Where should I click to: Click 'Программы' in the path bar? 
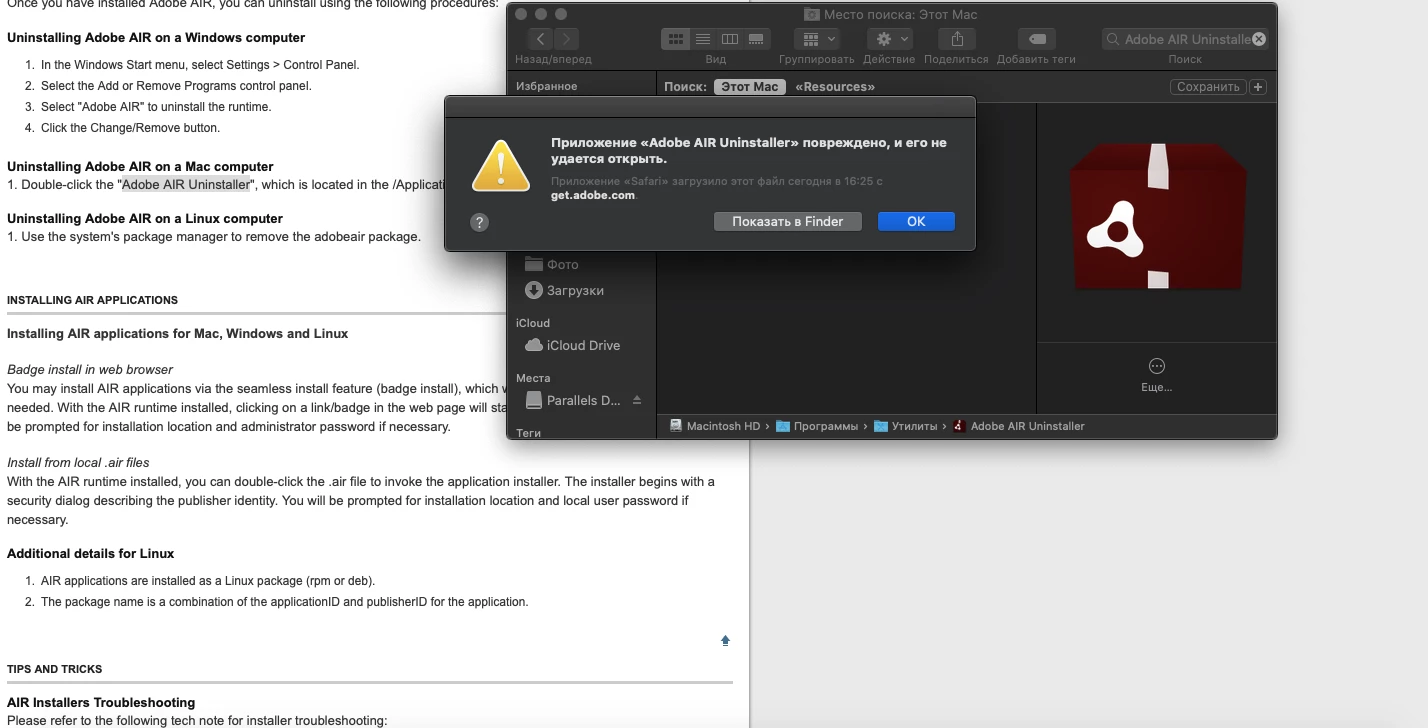click(x=817, y=426)
